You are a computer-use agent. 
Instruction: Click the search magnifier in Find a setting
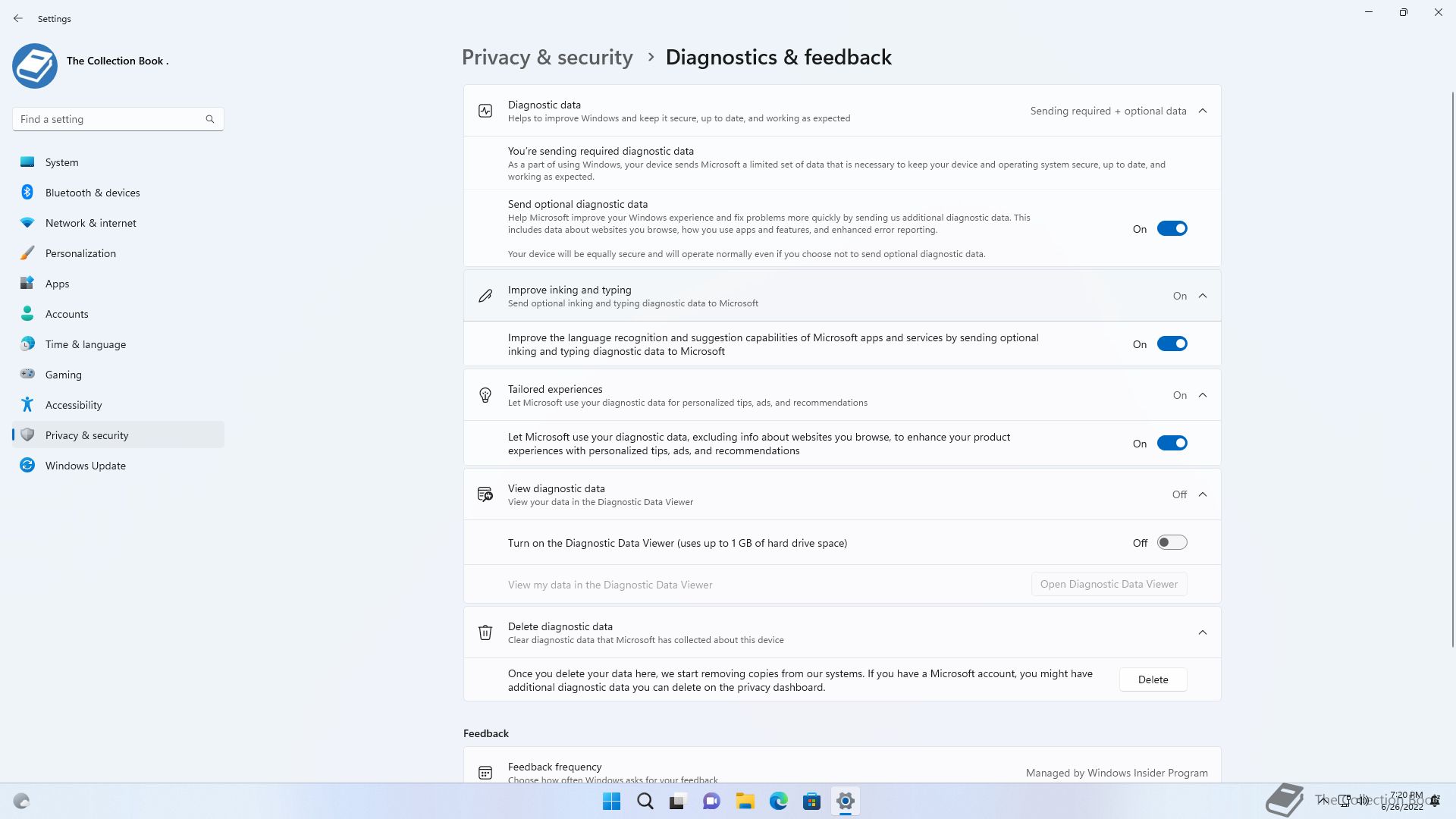coord(210,119)
